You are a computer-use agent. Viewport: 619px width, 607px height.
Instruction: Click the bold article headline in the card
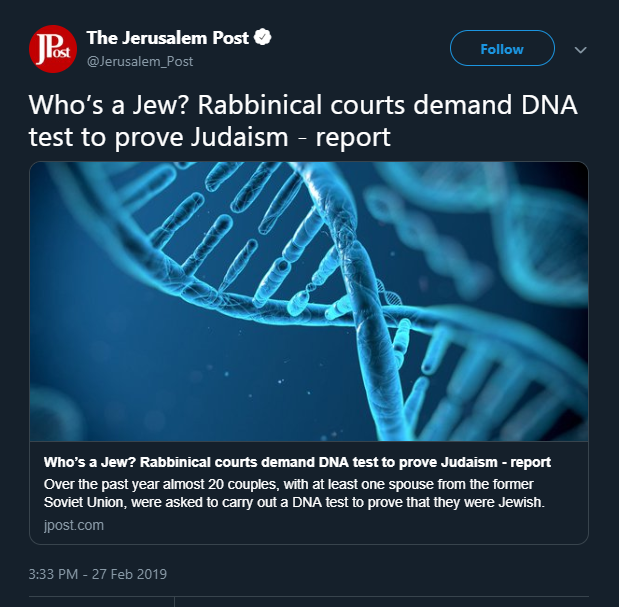297,463
